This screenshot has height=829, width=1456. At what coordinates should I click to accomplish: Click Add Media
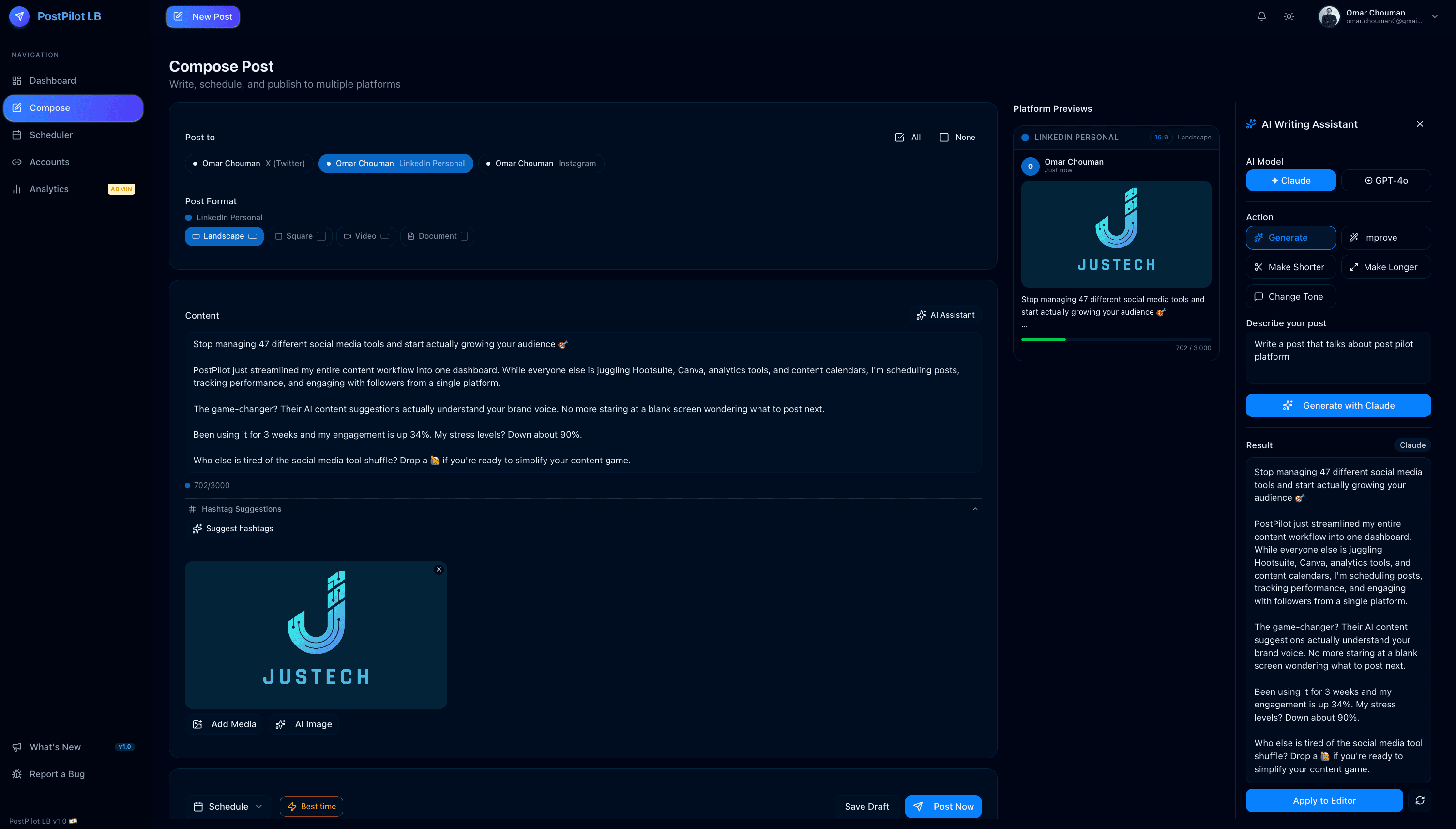pyautogui.click(x=225, y=724)
